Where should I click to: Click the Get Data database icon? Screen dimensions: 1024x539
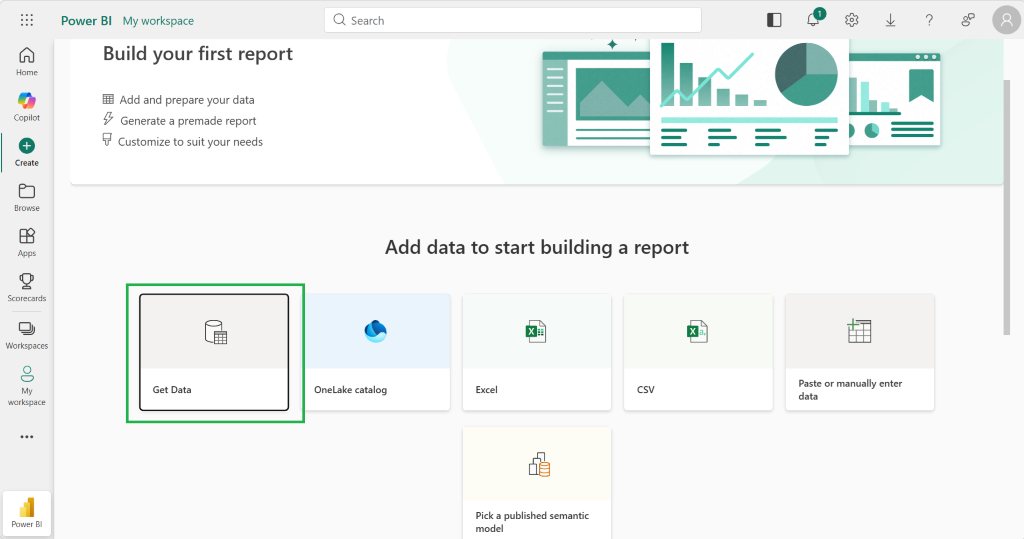click(216, 332)
